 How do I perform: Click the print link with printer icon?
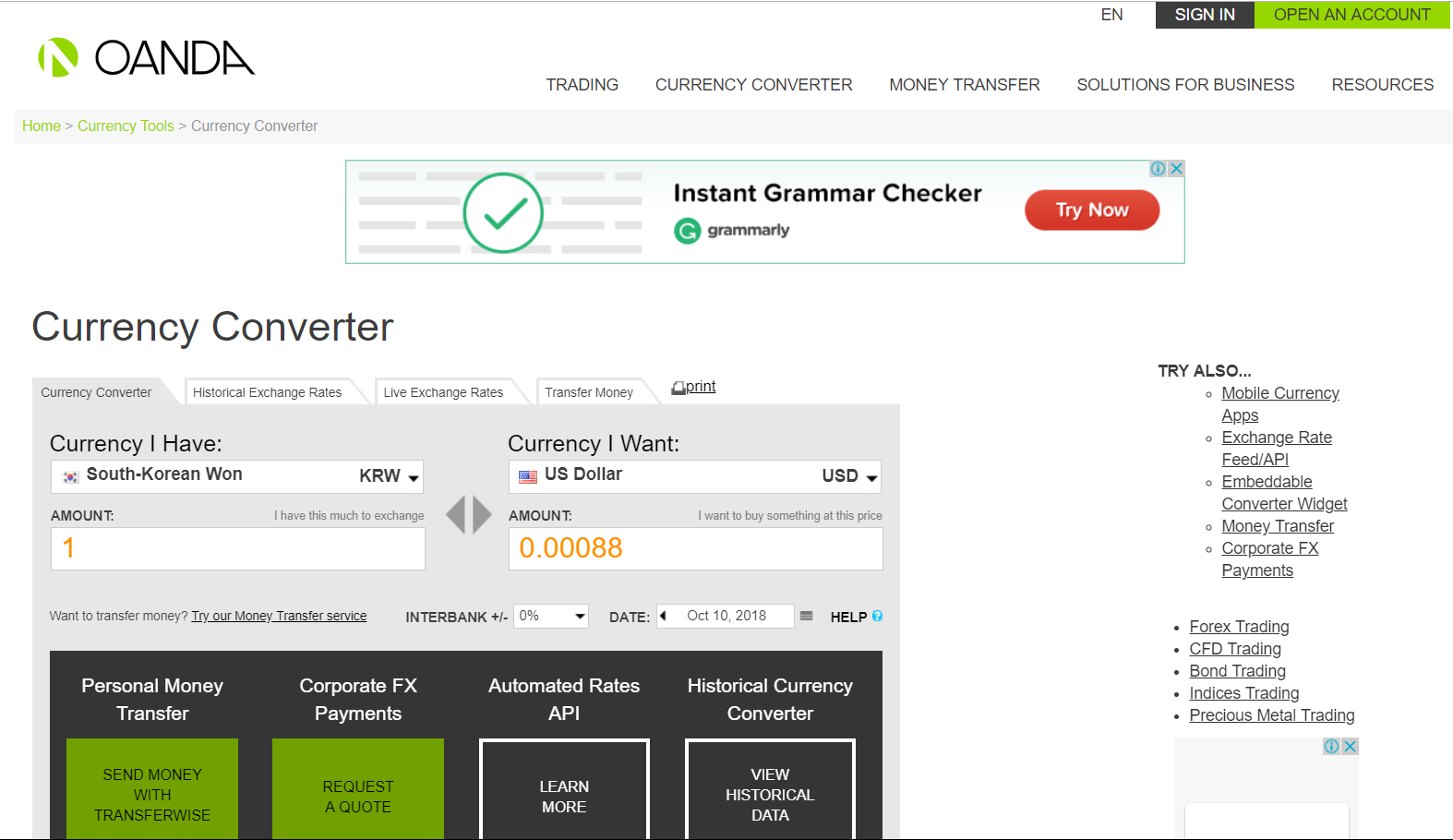694,387
